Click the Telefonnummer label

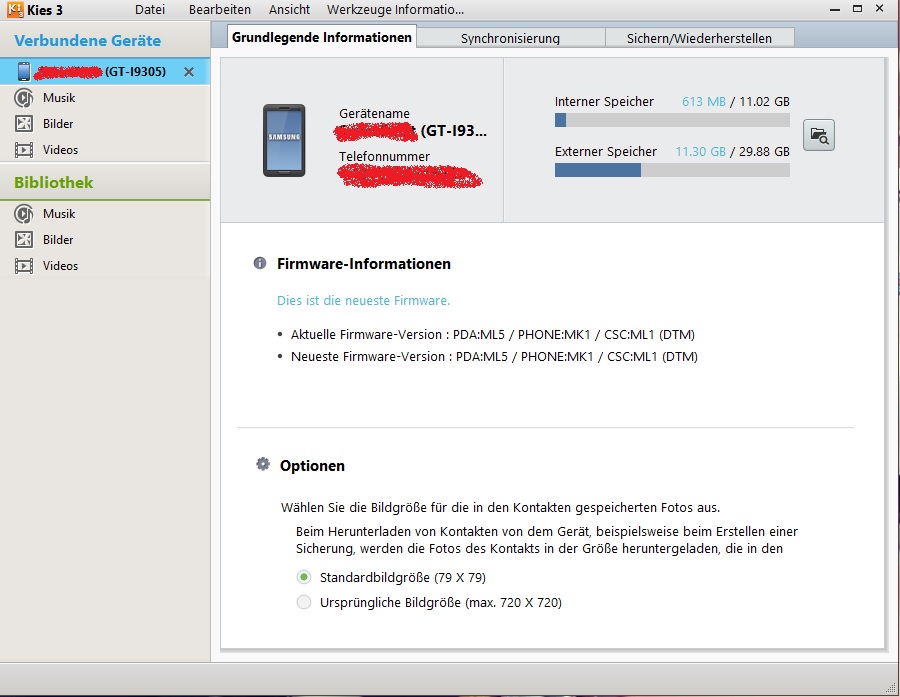pos(384,157)
